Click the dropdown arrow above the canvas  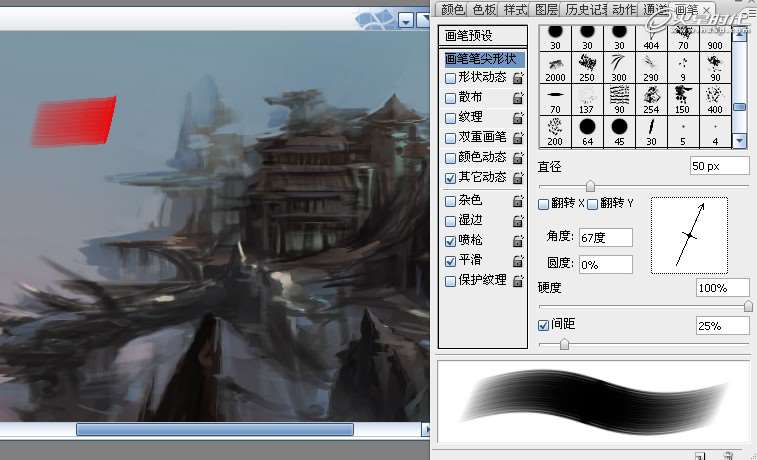tap(406, 20)
